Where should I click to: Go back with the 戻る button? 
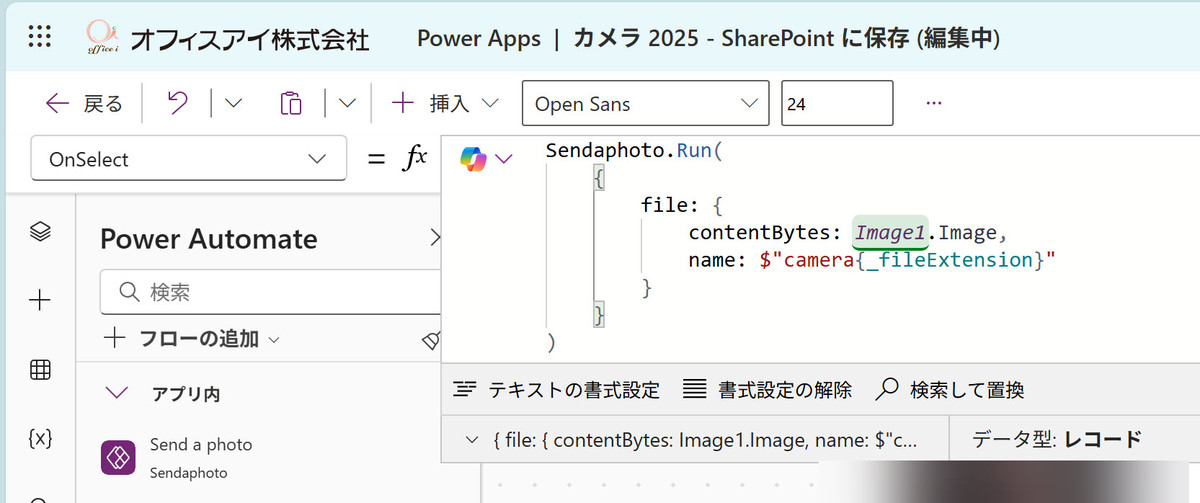click(x=84, y=103)
